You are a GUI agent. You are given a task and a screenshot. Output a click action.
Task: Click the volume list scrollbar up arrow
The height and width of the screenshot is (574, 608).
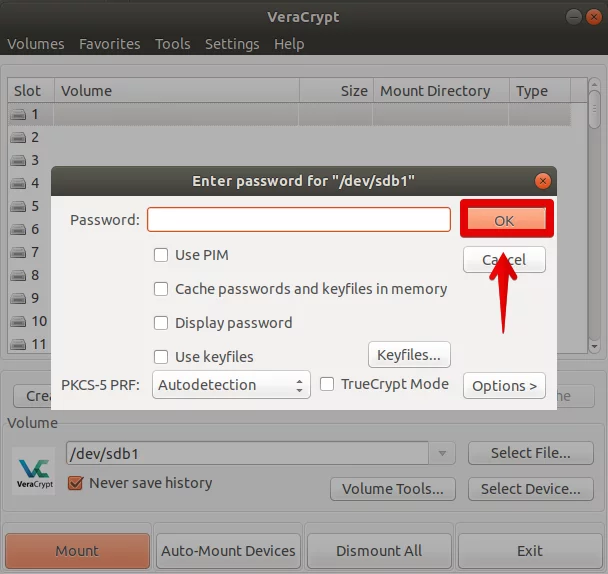pos(594,84)
